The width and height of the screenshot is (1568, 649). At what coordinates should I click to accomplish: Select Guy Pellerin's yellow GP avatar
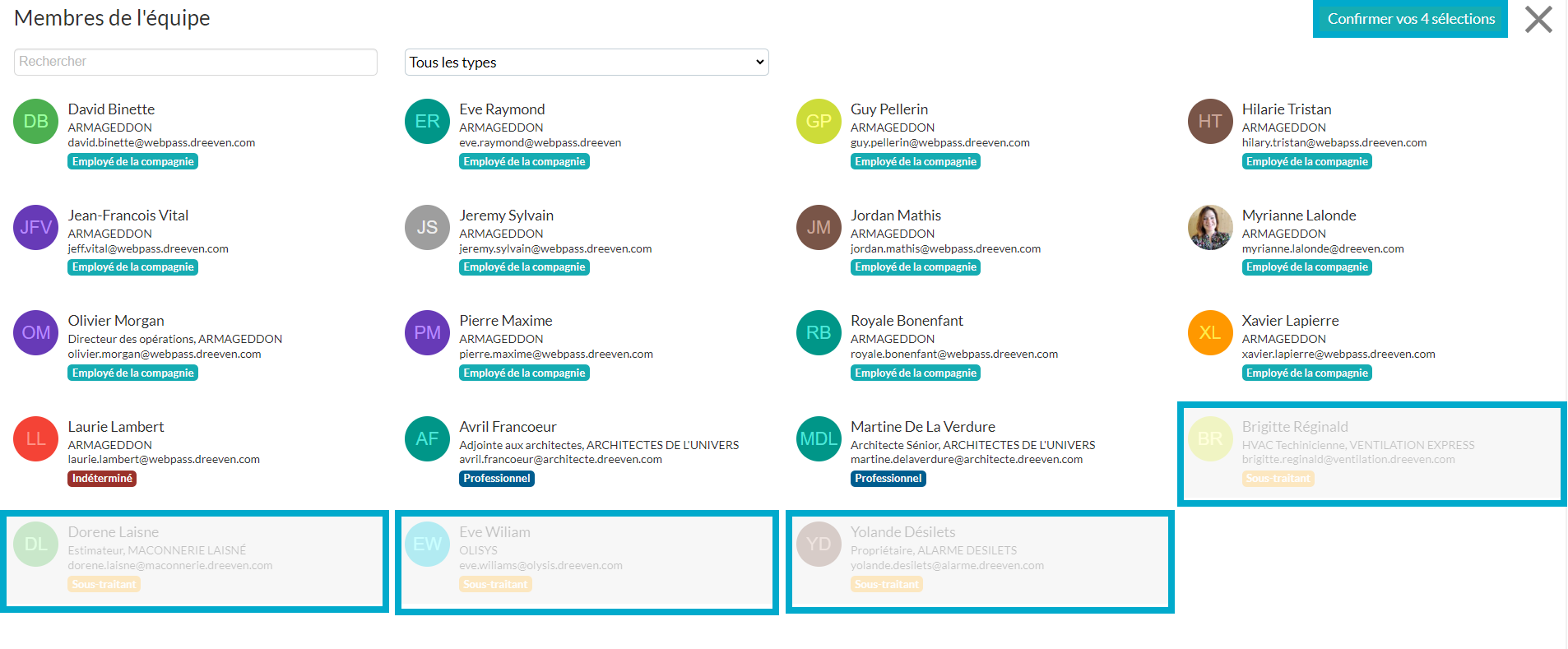click(x=819, y=122)
